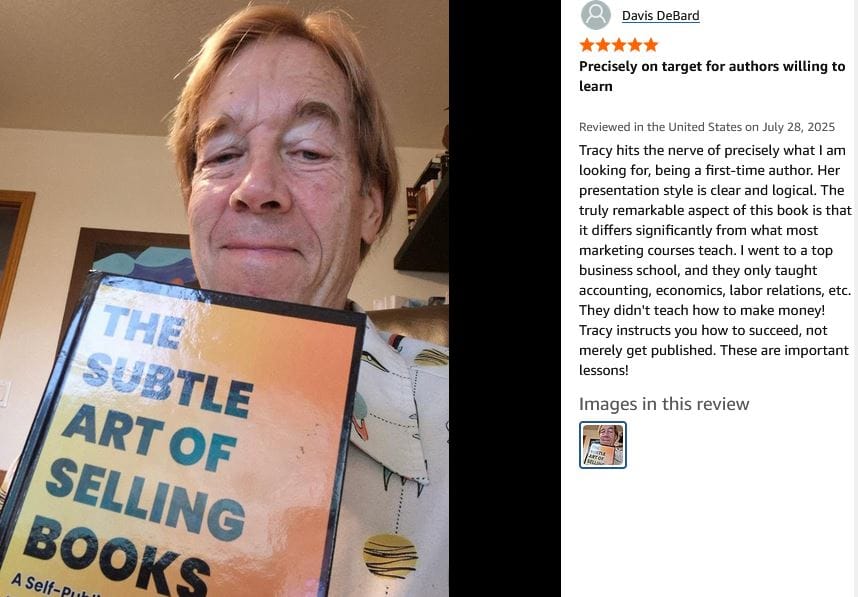Click the fourth orange rating star
Image resolution: width=858 pixels, height=597 pixels.
point(635,45)
